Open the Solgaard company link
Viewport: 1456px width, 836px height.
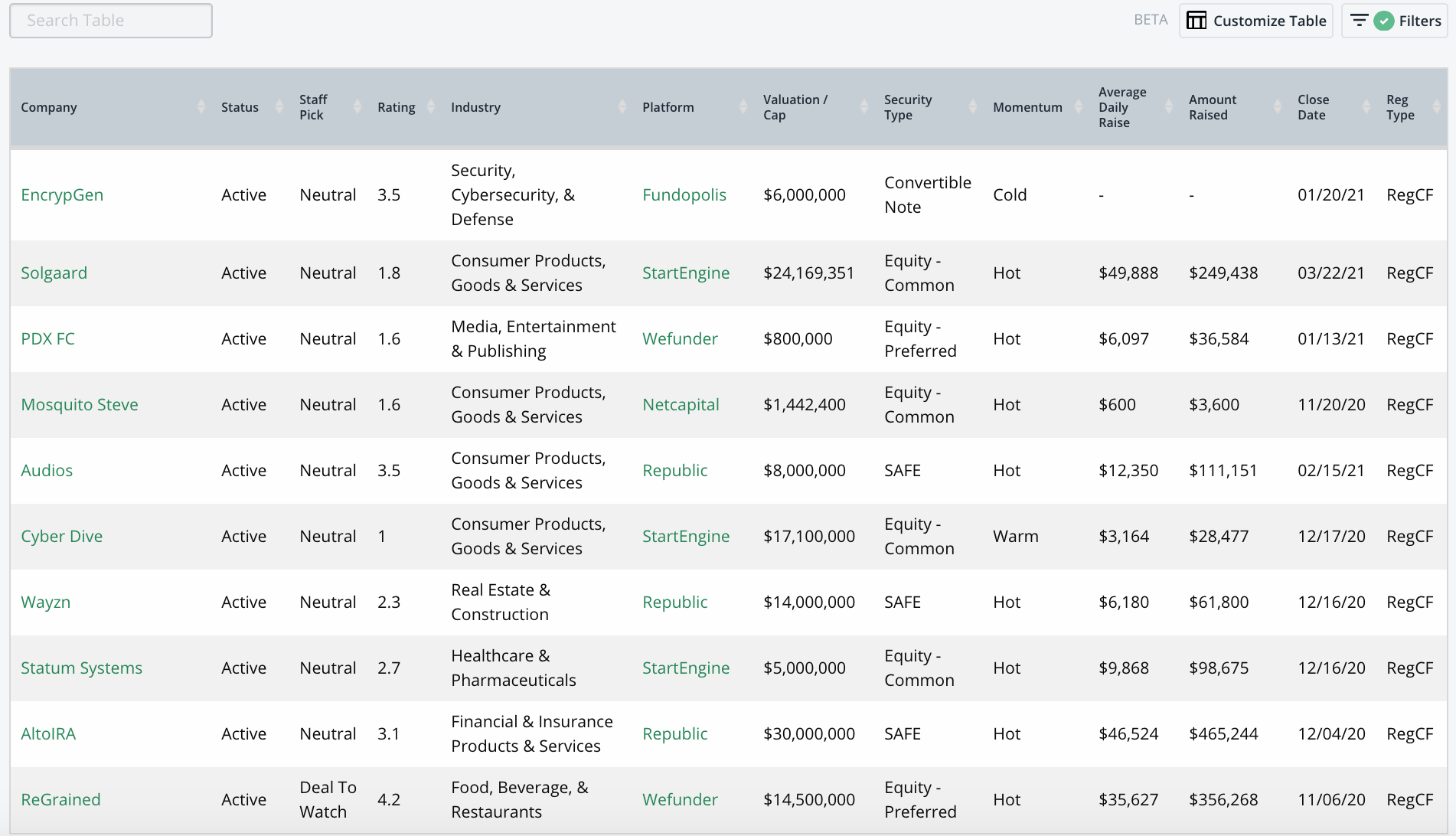click(54, 273)
